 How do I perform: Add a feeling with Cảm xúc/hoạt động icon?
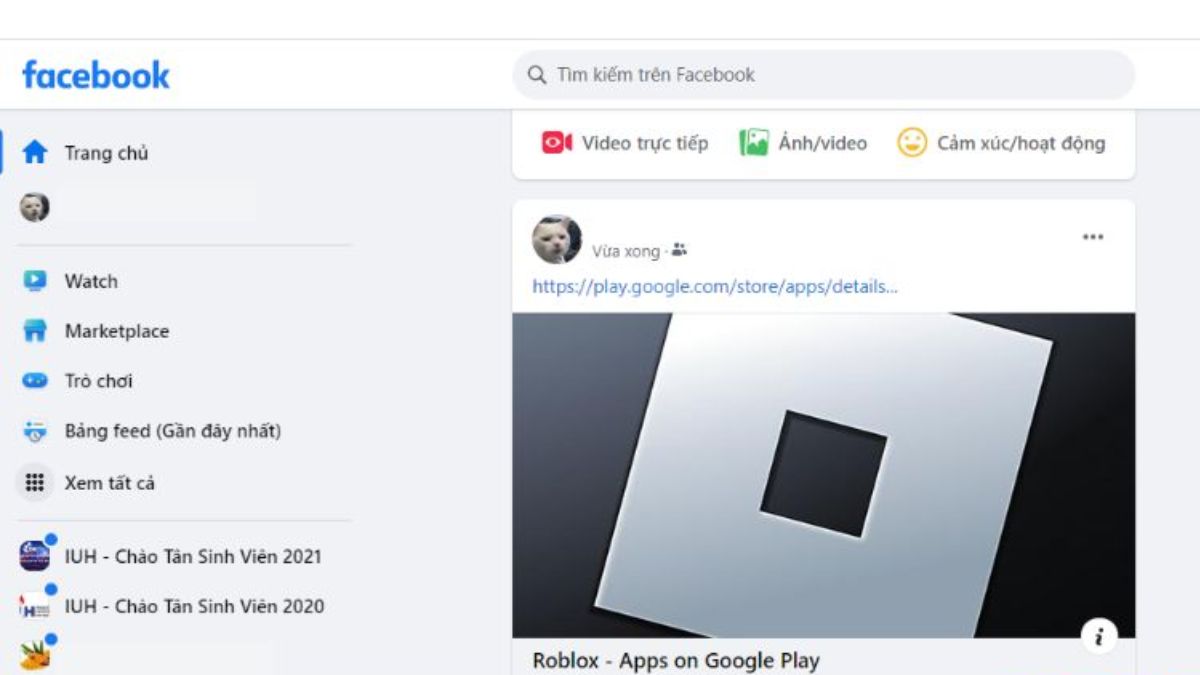click(x=911, y=143)
